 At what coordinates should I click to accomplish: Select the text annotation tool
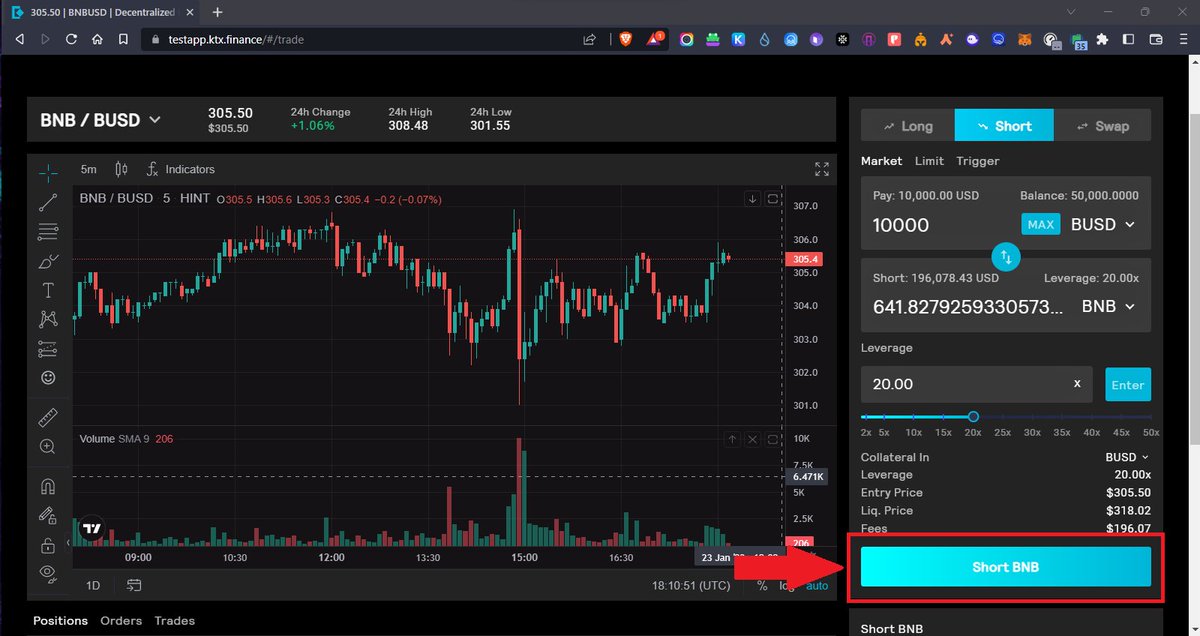click(x=48, y=289)
